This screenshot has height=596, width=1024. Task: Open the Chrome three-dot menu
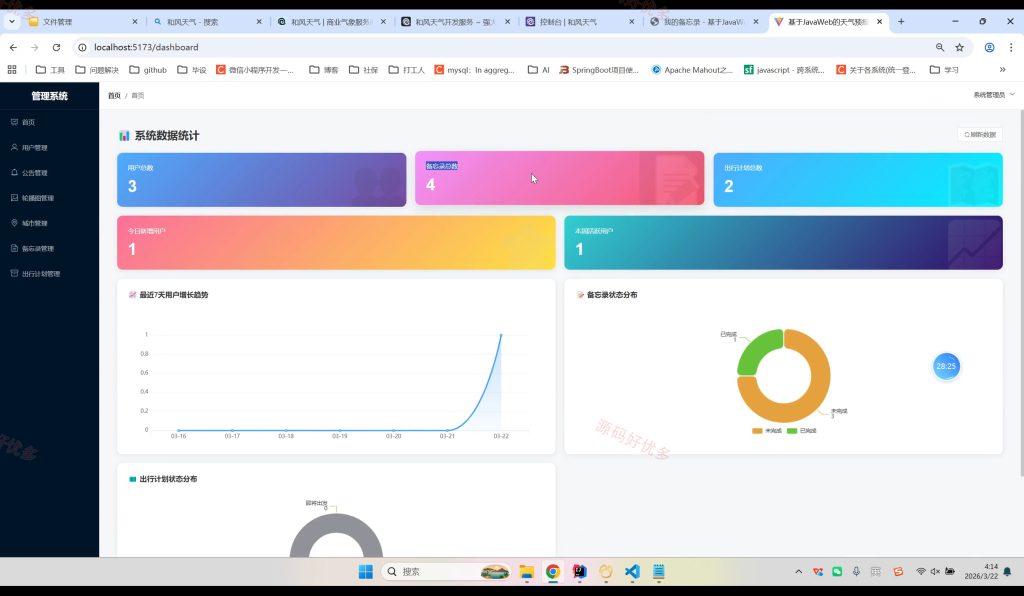(x=1011, y=47)
